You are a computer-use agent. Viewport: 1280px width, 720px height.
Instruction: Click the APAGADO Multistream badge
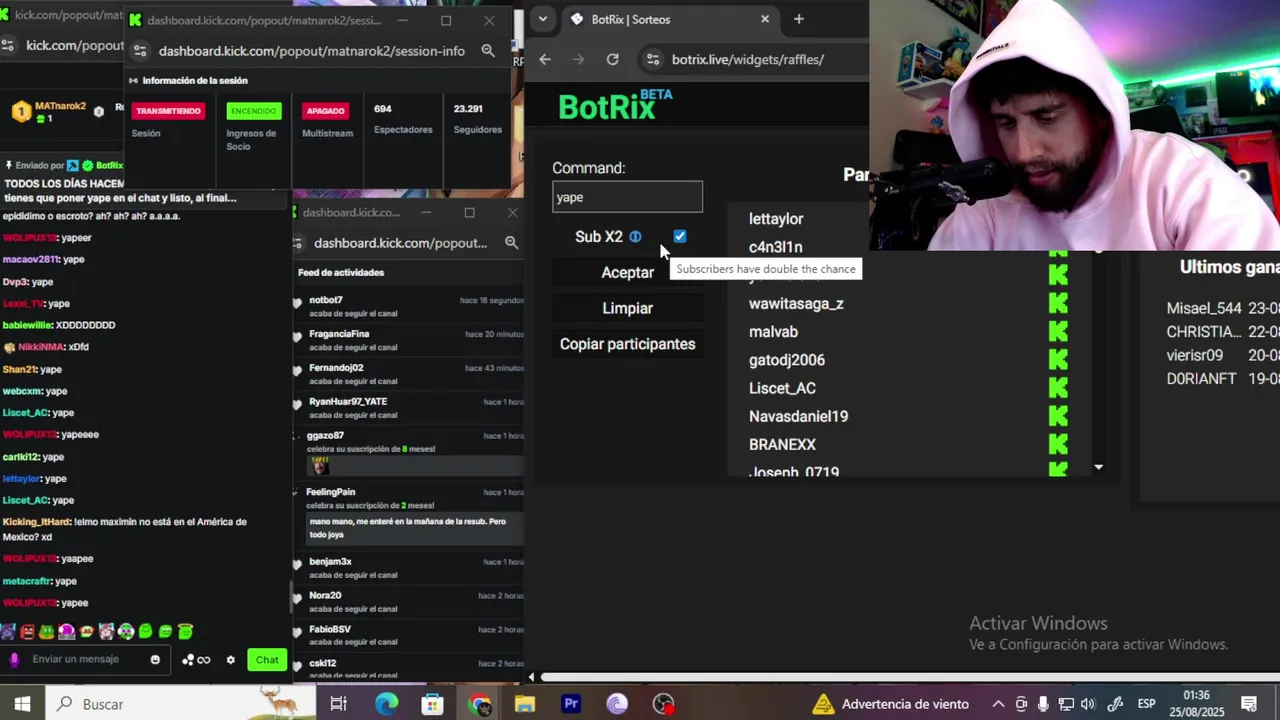pos(326,111)
